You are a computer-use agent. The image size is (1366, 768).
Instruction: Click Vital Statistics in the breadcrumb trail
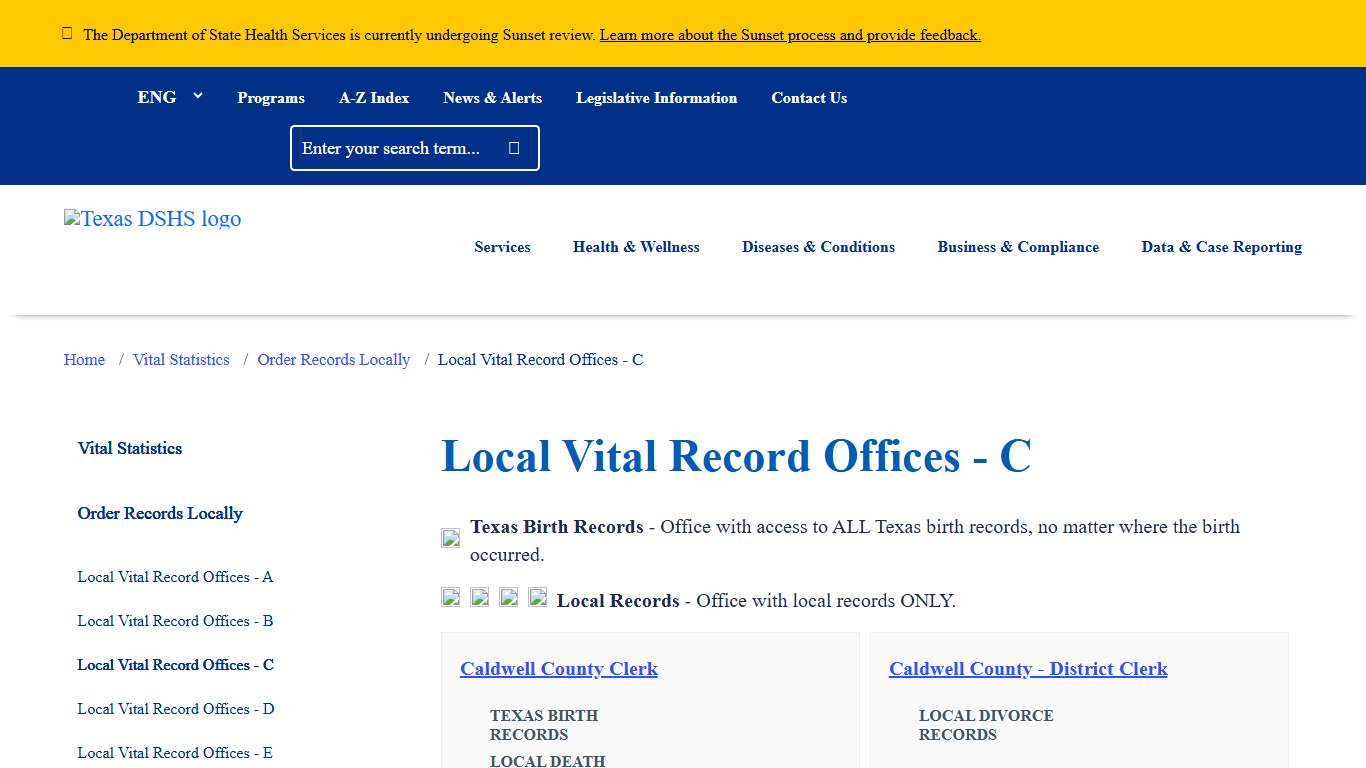(x=181, y=359)
